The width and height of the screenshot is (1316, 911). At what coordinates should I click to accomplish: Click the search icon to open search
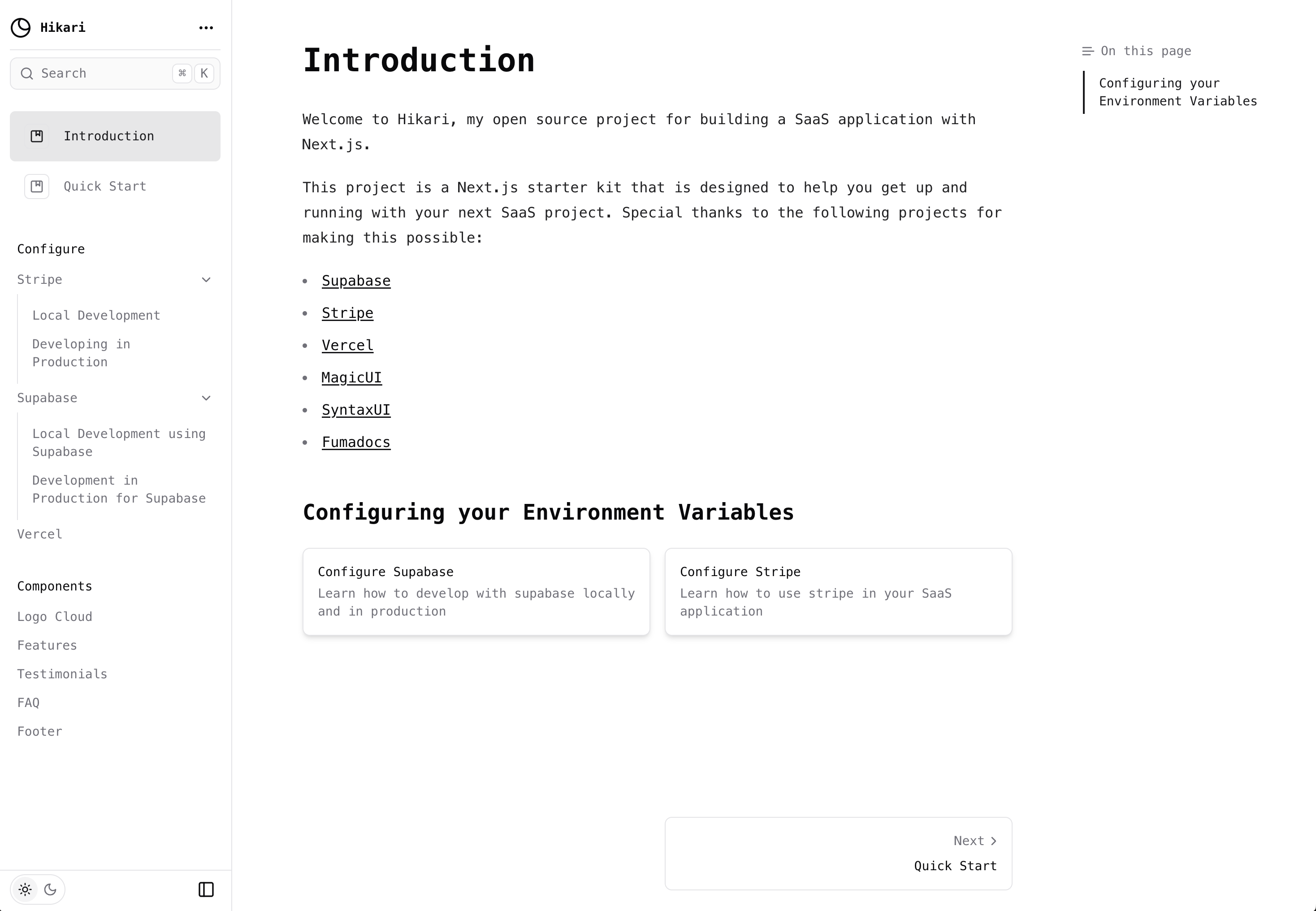point(28,73)
